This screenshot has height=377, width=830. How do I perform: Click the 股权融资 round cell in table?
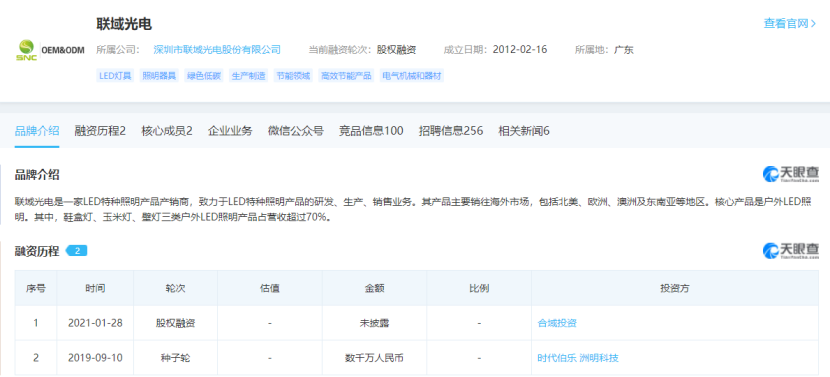(175, 323)
